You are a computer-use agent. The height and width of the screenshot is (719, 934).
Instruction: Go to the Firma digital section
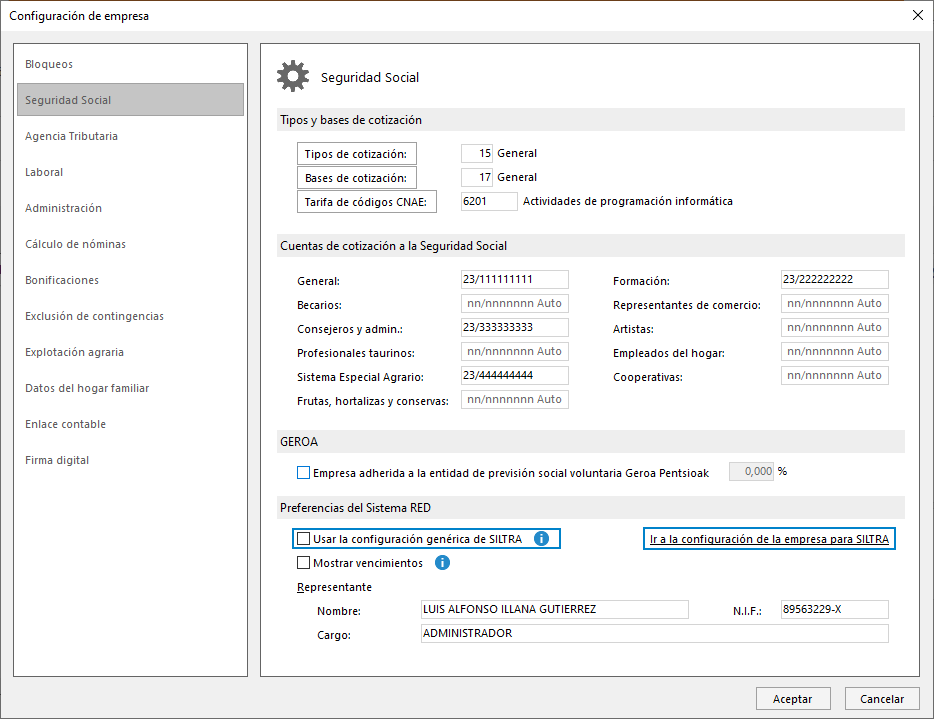[x=57, y=460]
